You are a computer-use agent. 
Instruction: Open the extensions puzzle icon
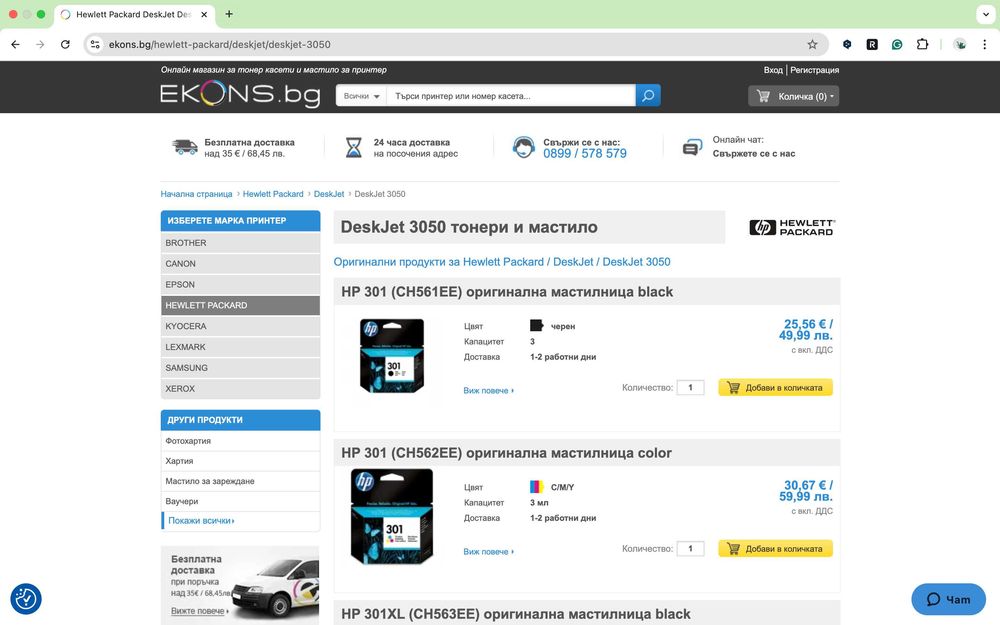922,45
